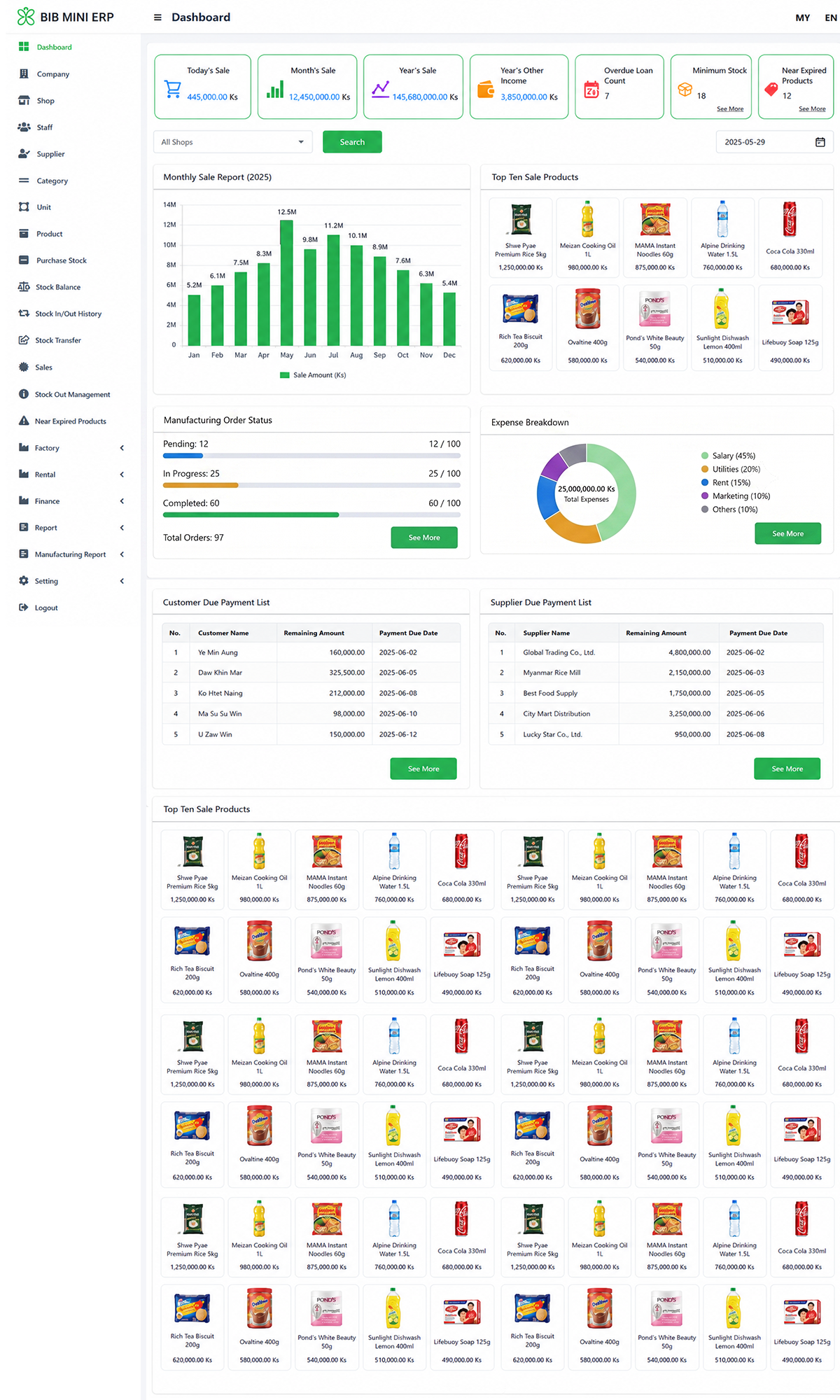Expand the Manufacturing Report submenu chevron
840x1400 pixels.
point(122,554)
